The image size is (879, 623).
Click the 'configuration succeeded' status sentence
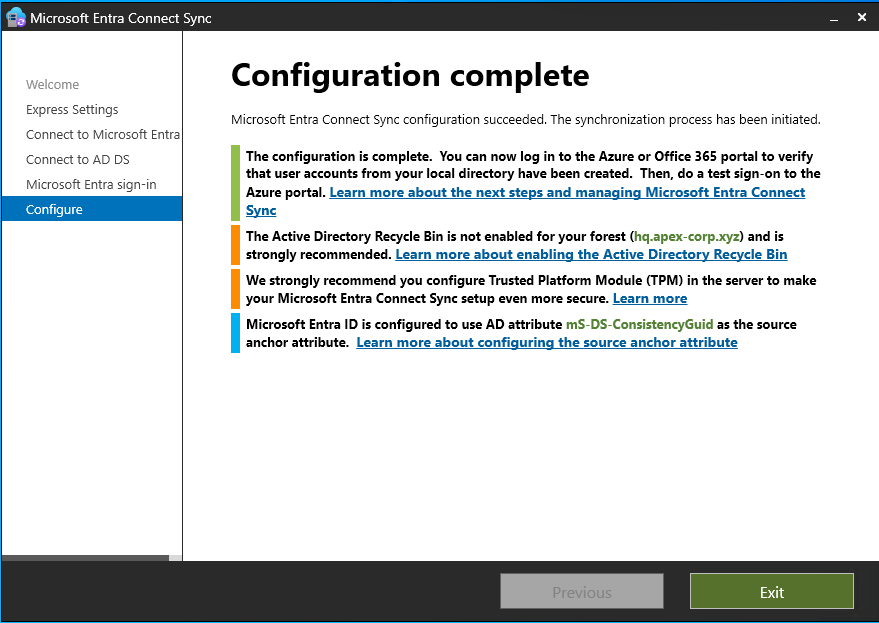pos(525,119)
